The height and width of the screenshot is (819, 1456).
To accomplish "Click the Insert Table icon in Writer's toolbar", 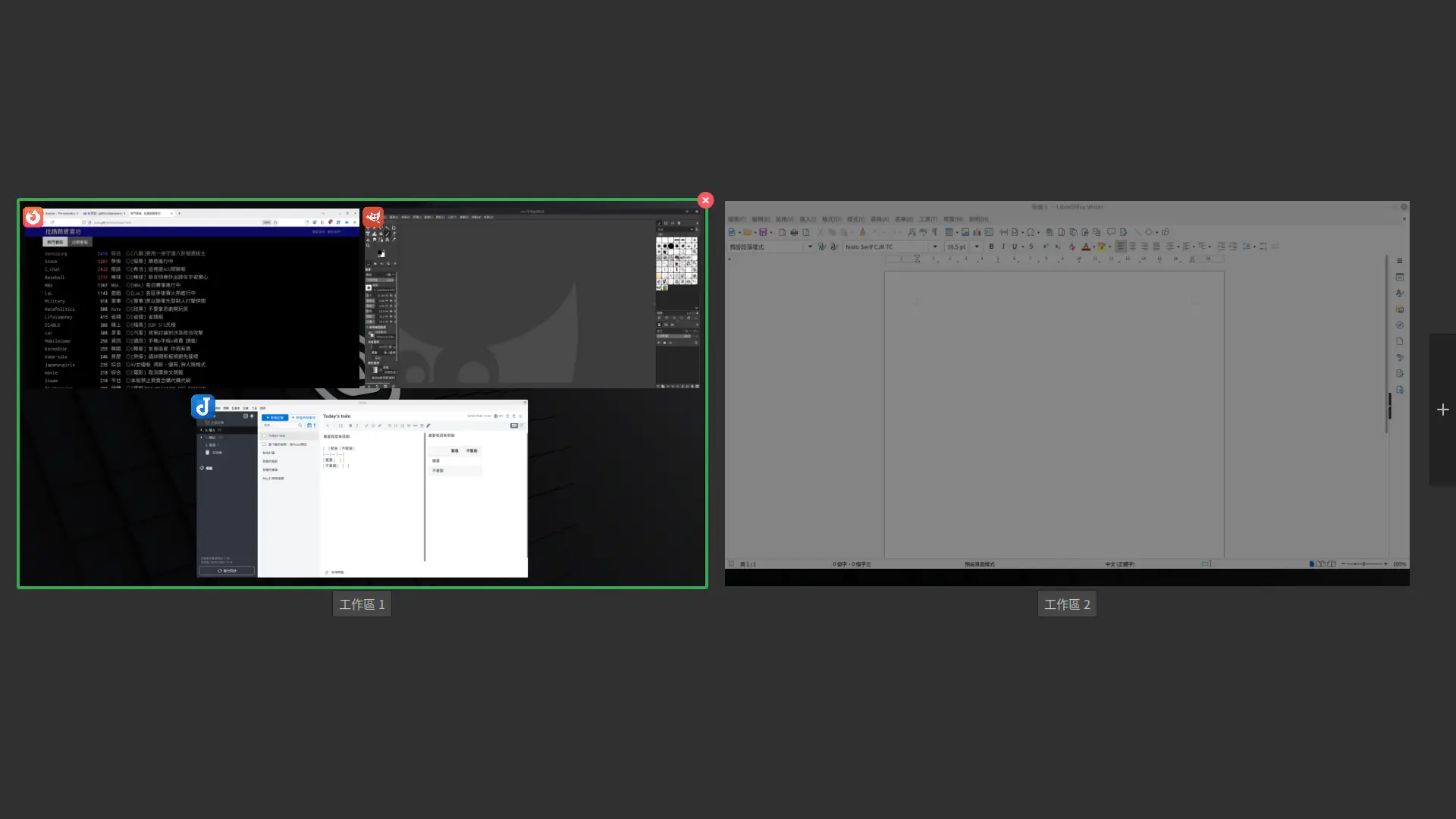I will tap(949, 233).
